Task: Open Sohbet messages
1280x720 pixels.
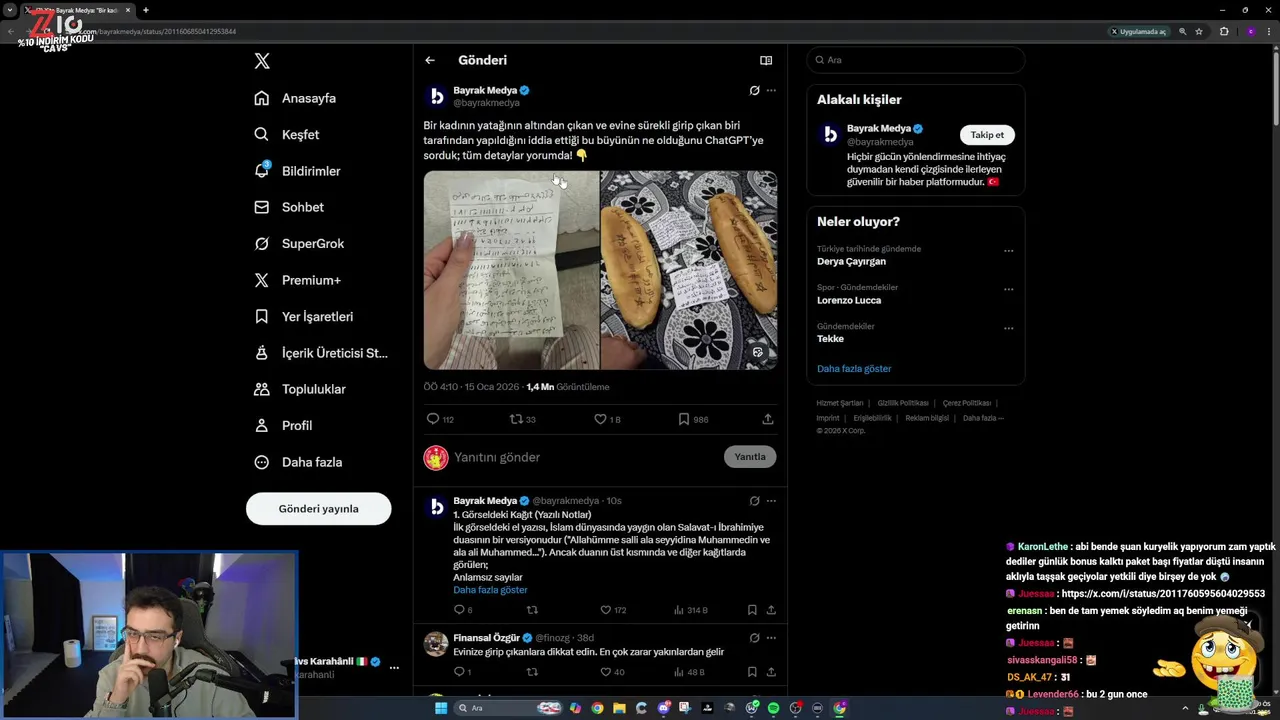Action: (289, 207)
